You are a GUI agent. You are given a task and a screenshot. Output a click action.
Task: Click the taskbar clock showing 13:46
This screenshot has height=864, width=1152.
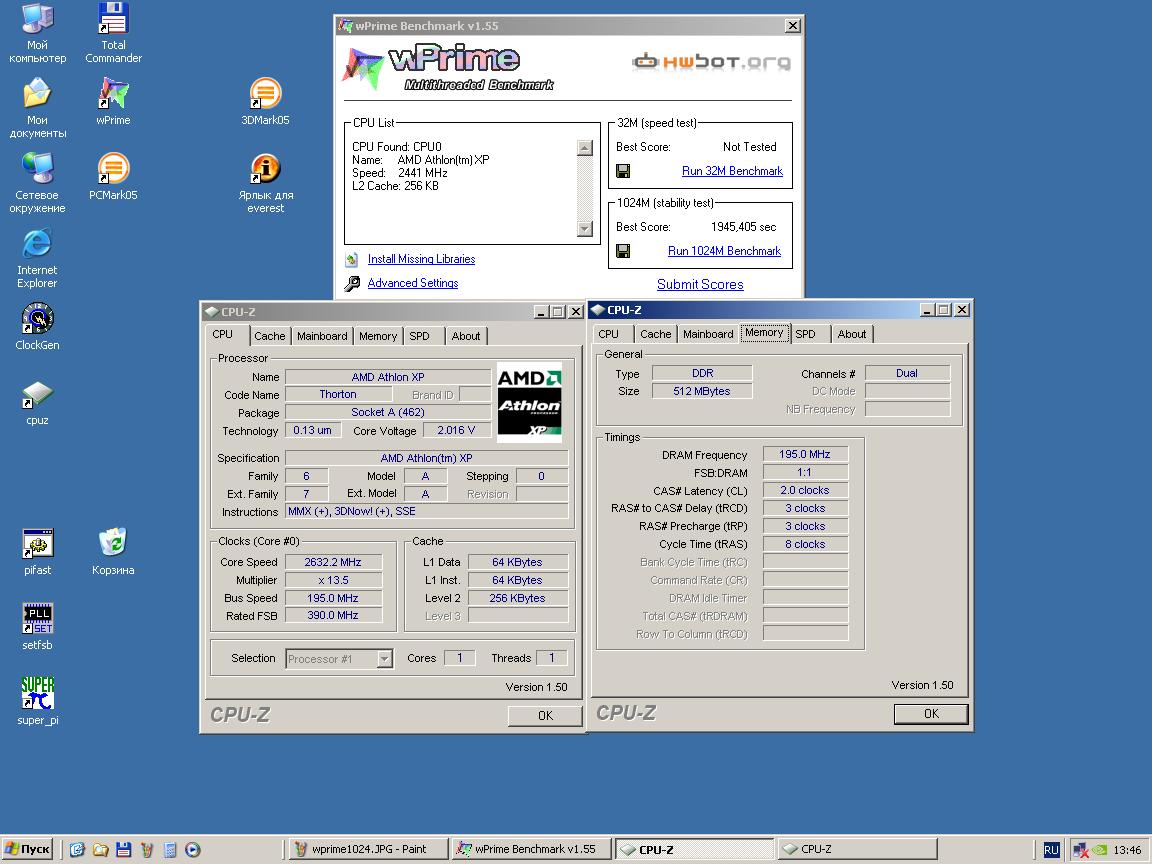[1127, 851]
